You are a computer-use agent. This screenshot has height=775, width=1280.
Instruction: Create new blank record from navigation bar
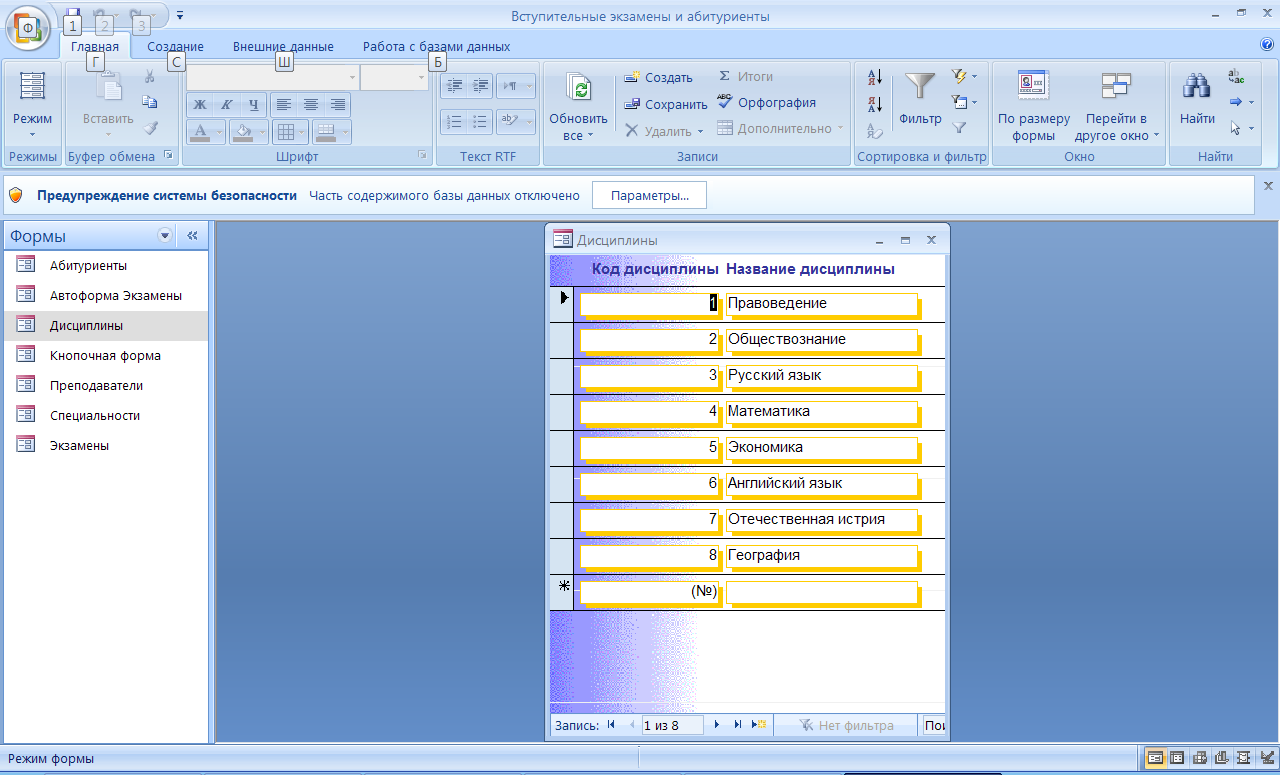point(759,725)
